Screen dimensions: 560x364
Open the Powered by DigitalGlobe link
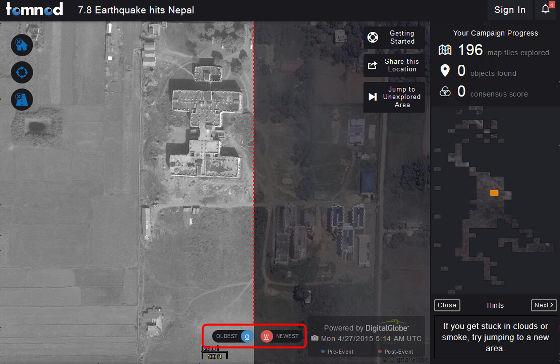click(366, 328)
